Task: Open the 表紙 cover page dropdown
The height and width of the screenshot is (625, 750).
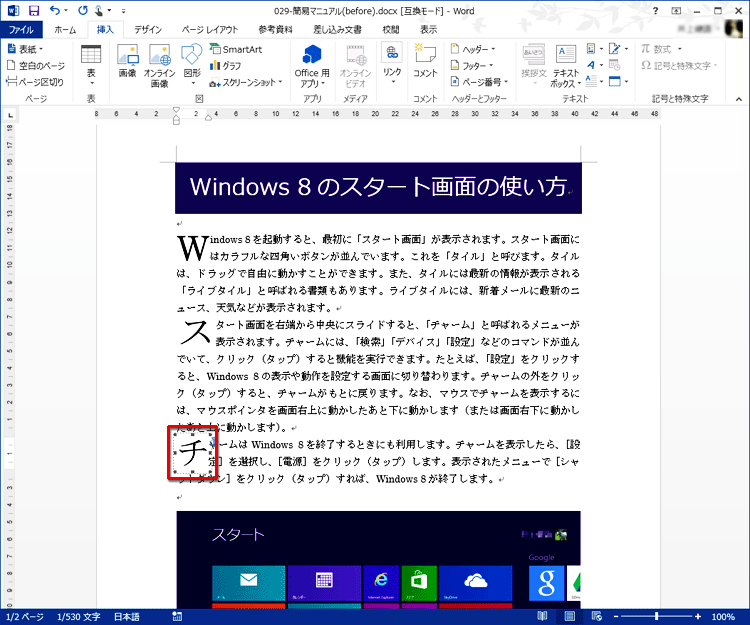Action: pos(25,49)
